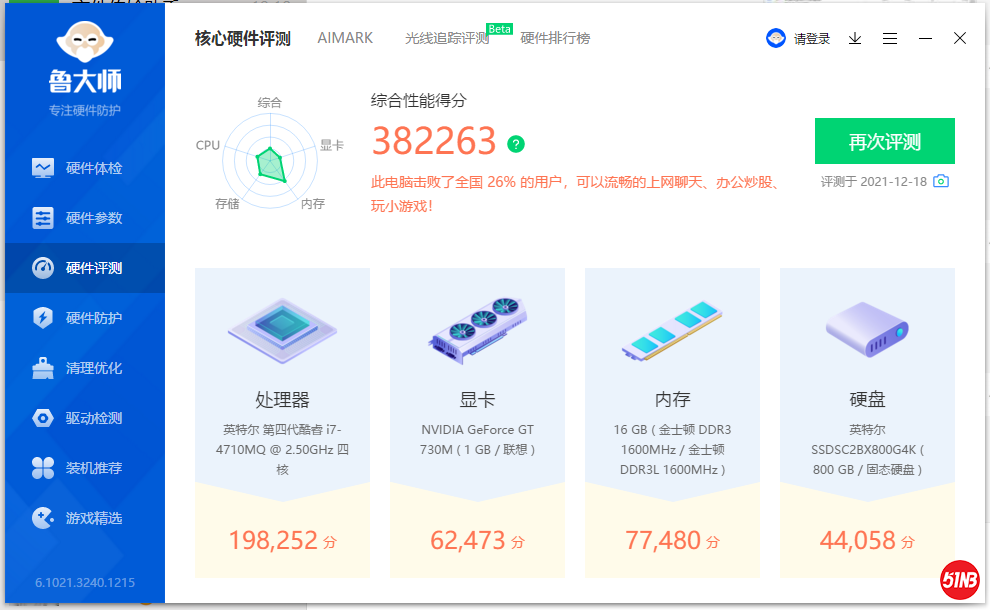Click the 显卡 card title
990x610 pixels.
[x=477, y=400]
